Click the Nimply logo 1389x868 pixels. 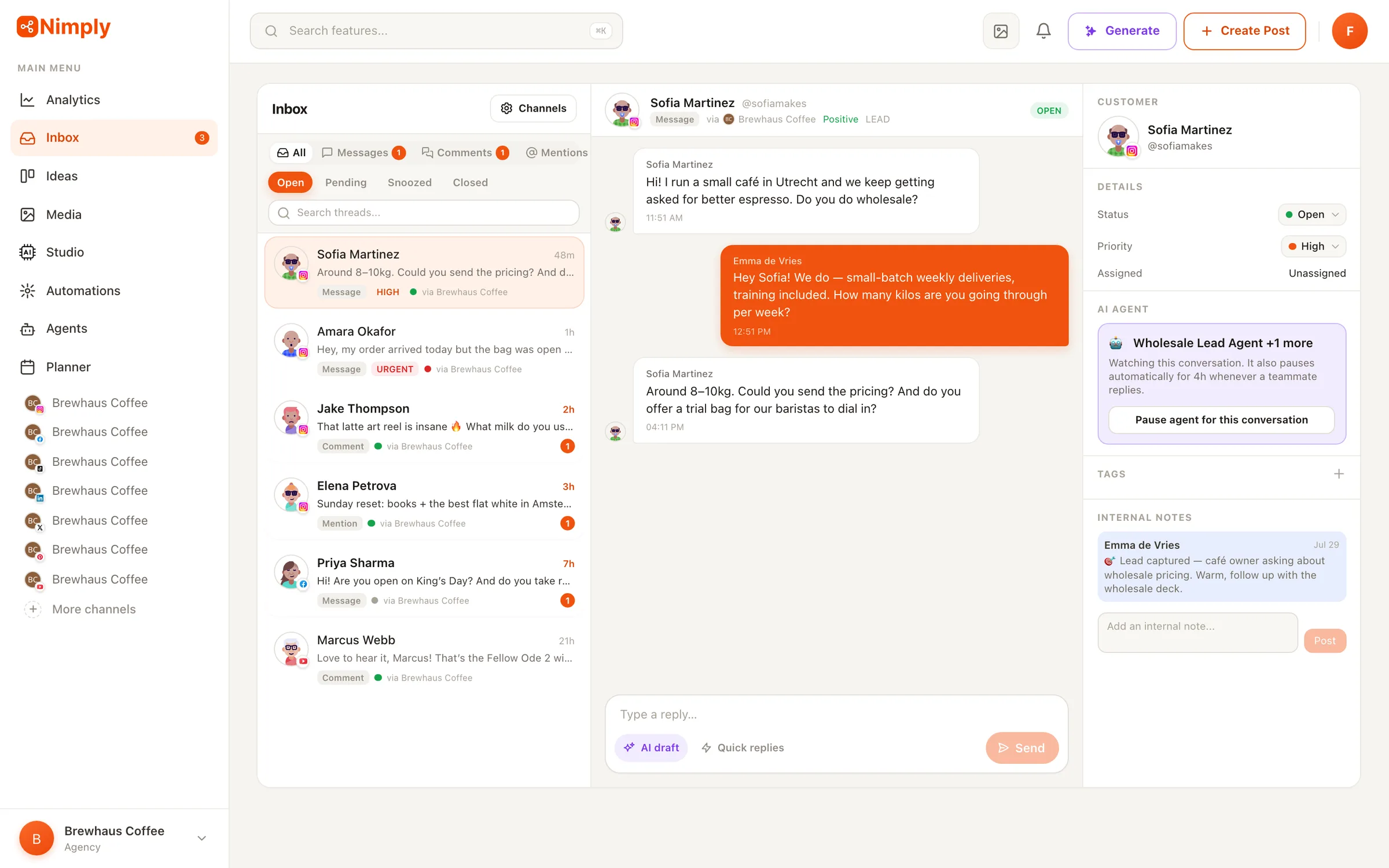[63, 27]
